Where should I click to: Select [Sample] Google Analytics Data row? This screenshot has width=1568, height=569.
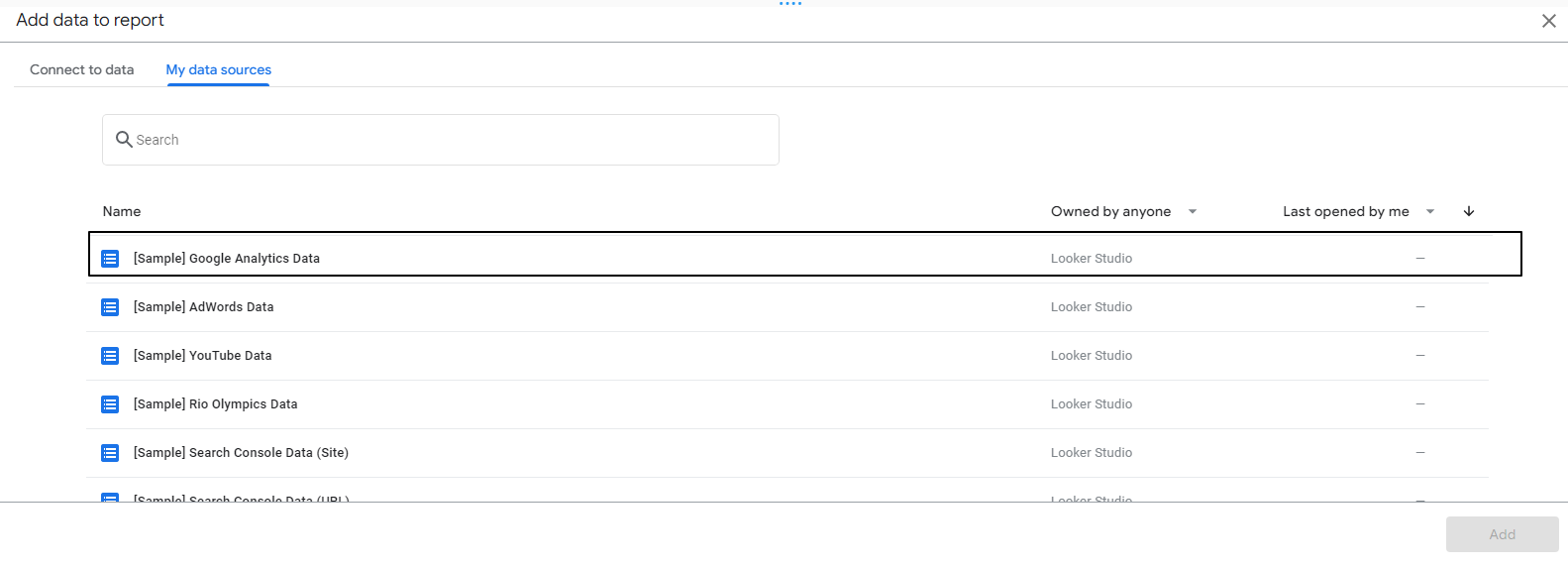click(227, 259)
